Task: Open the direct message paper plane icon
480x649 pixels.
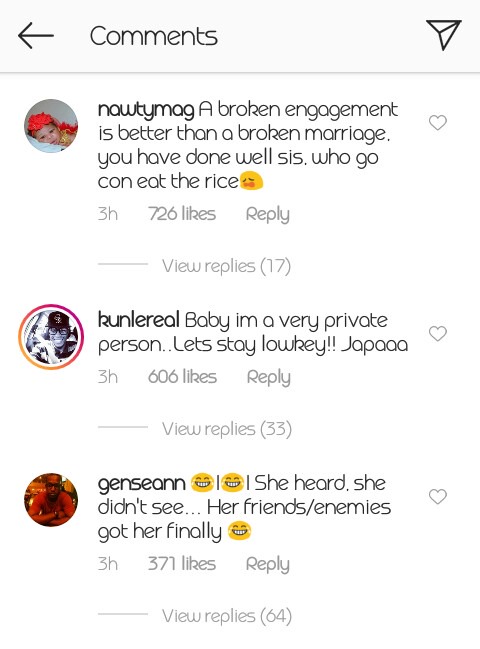Action: pos(444,35)
